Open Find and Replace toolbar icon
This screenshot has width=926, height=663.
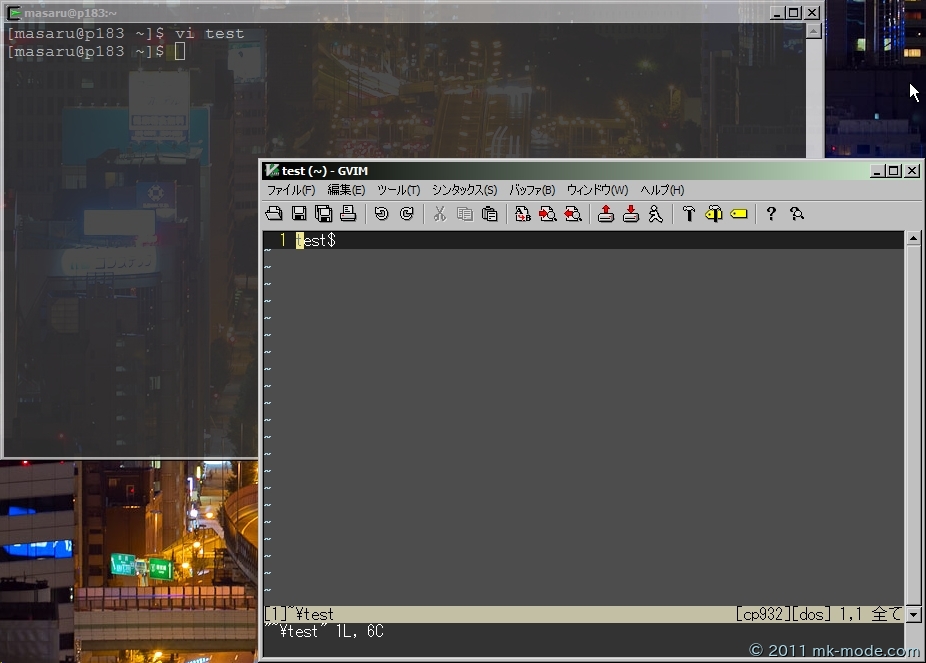point(523,213)
